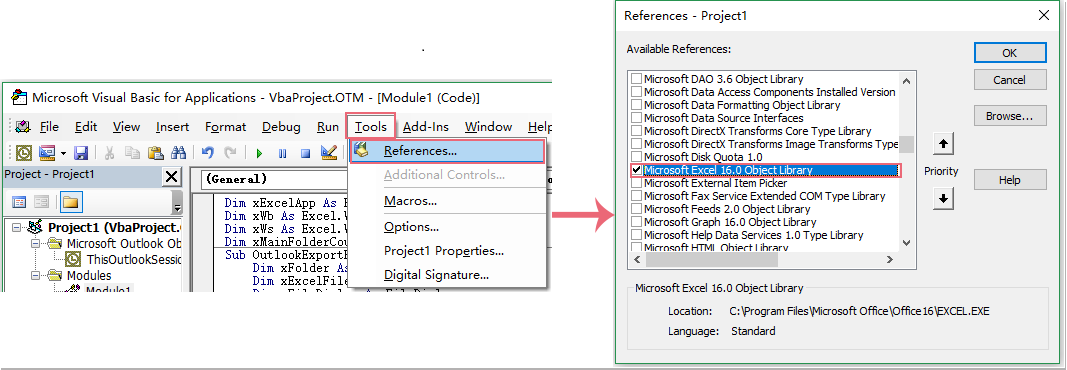The width and height of the screenshot is (1067, 370).
Task: Open the Window menu
Action: (x=489, y=127)
